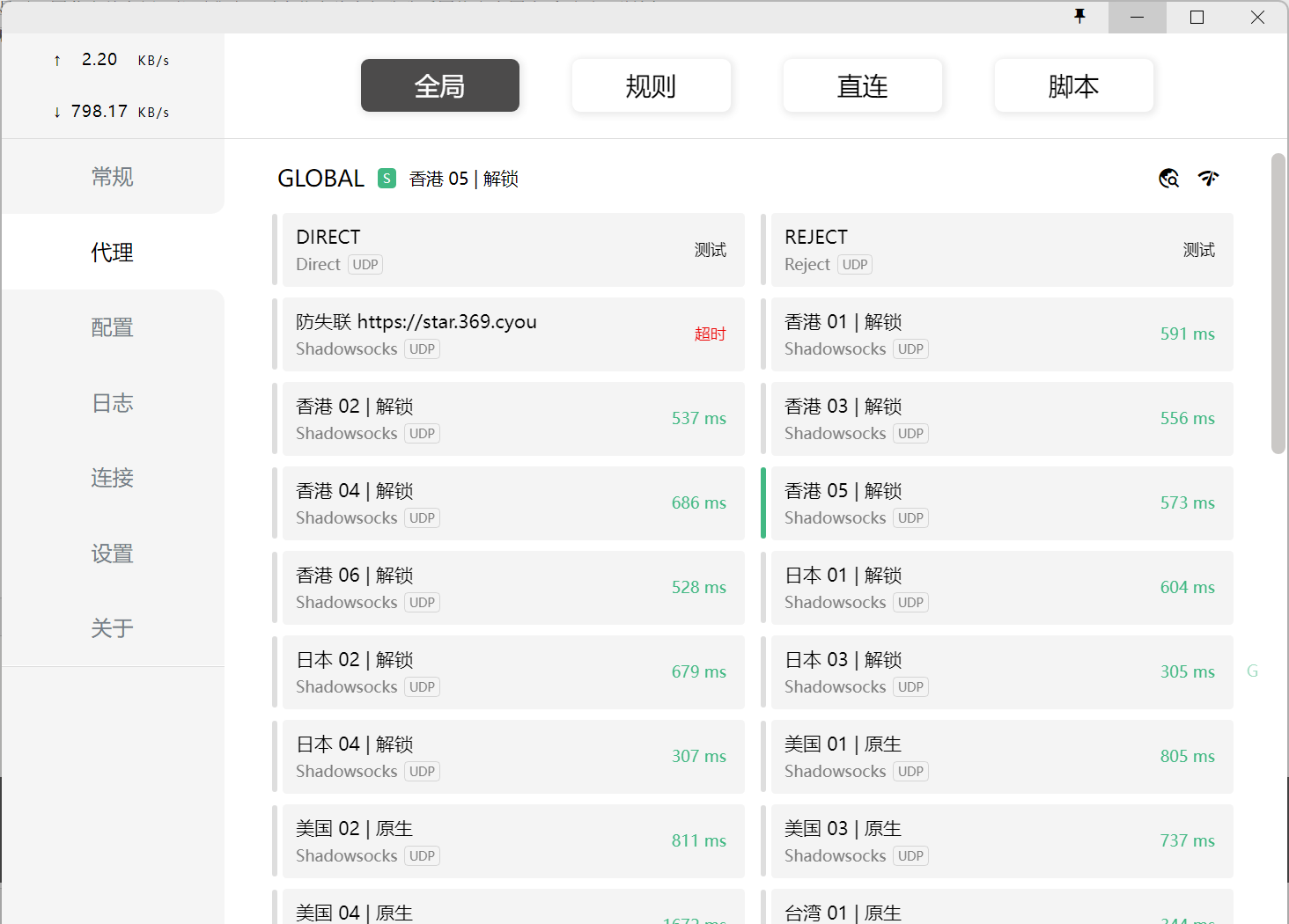Image resolution: width=1289 pixels, height=924 pixels.
Task: Click the green S badge beside GLOBAL
Action: point(387,179)
